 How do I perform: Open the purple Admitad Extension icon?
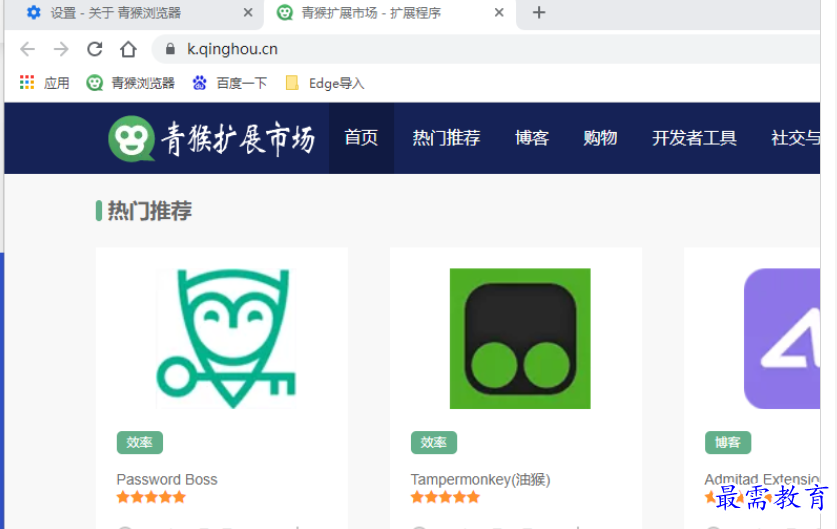[x=781, y=339]
